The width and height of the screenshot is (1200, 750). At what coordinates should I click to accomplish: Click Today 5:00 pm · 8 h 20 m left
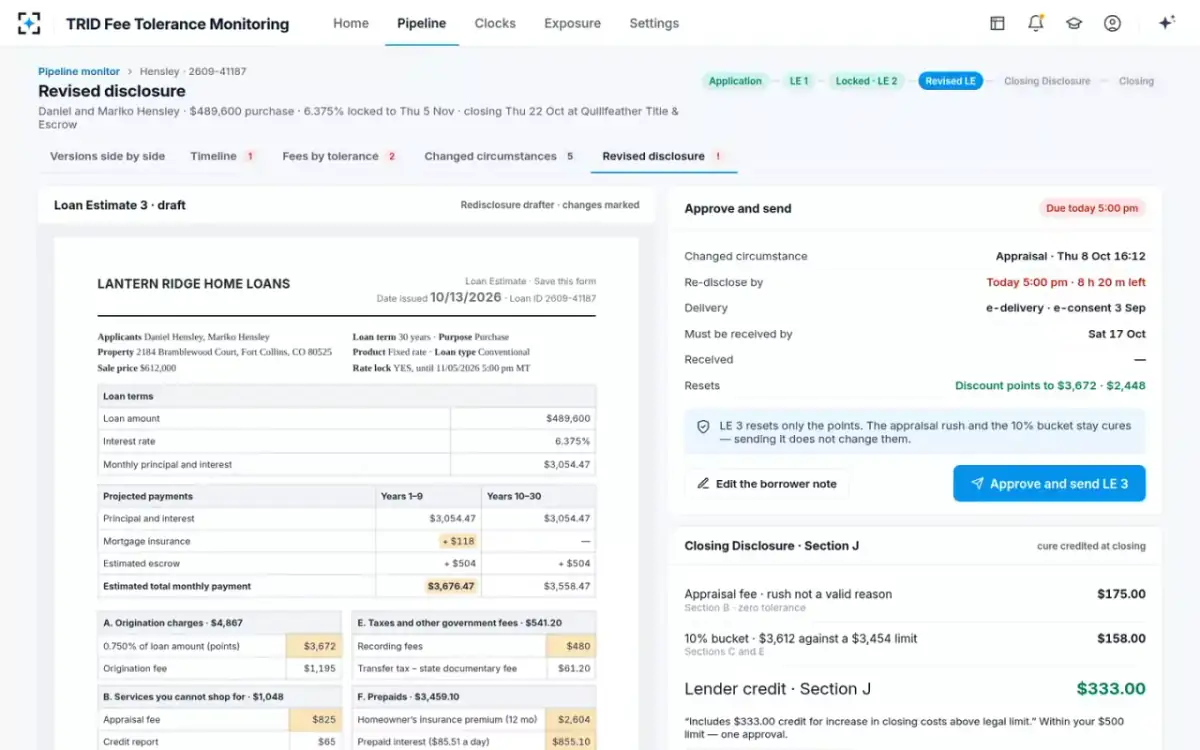click(1066, 282)
